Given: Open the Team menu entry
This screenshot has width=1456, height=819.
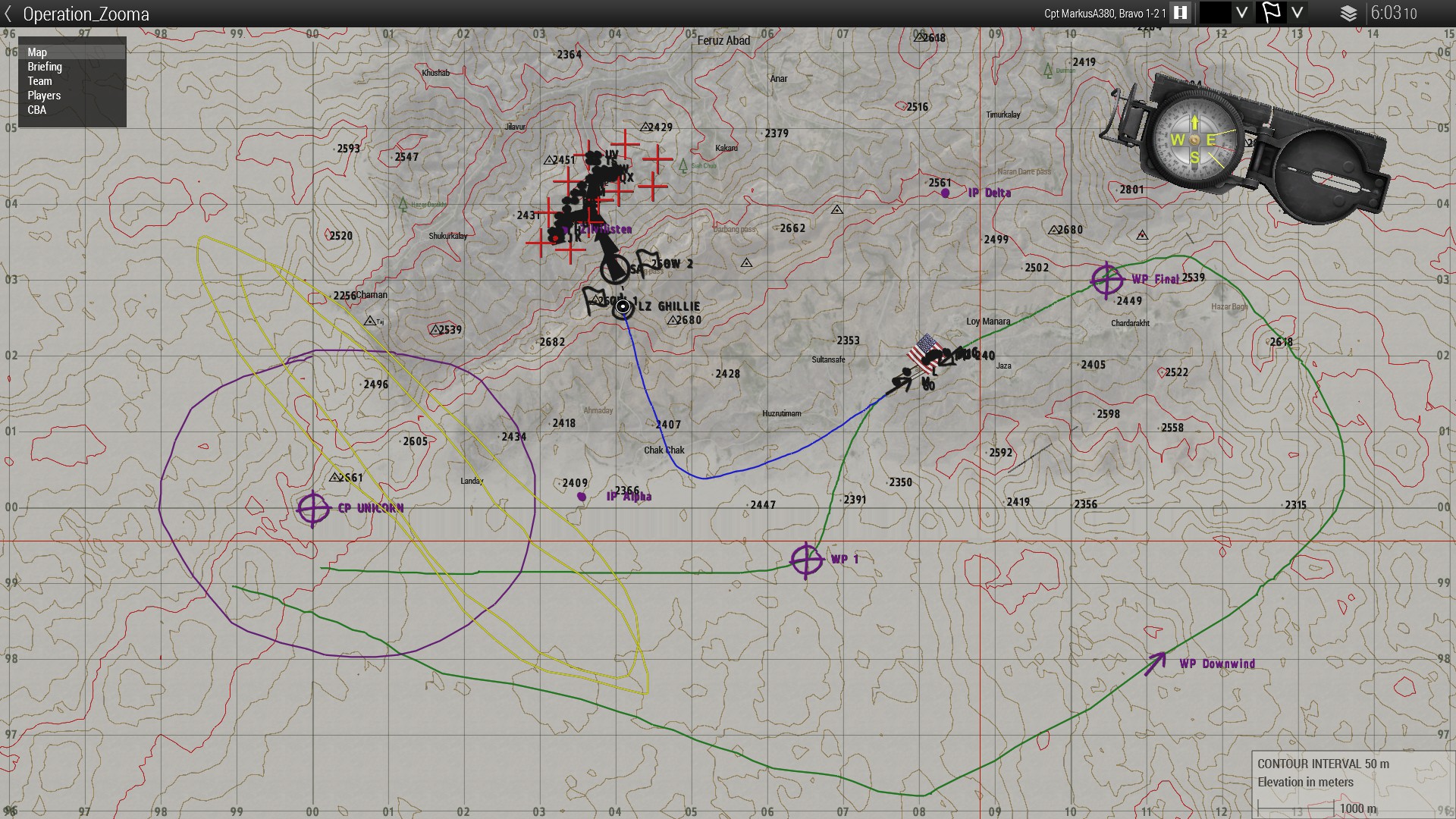Looking at the screenshot, I should (39, 81).
